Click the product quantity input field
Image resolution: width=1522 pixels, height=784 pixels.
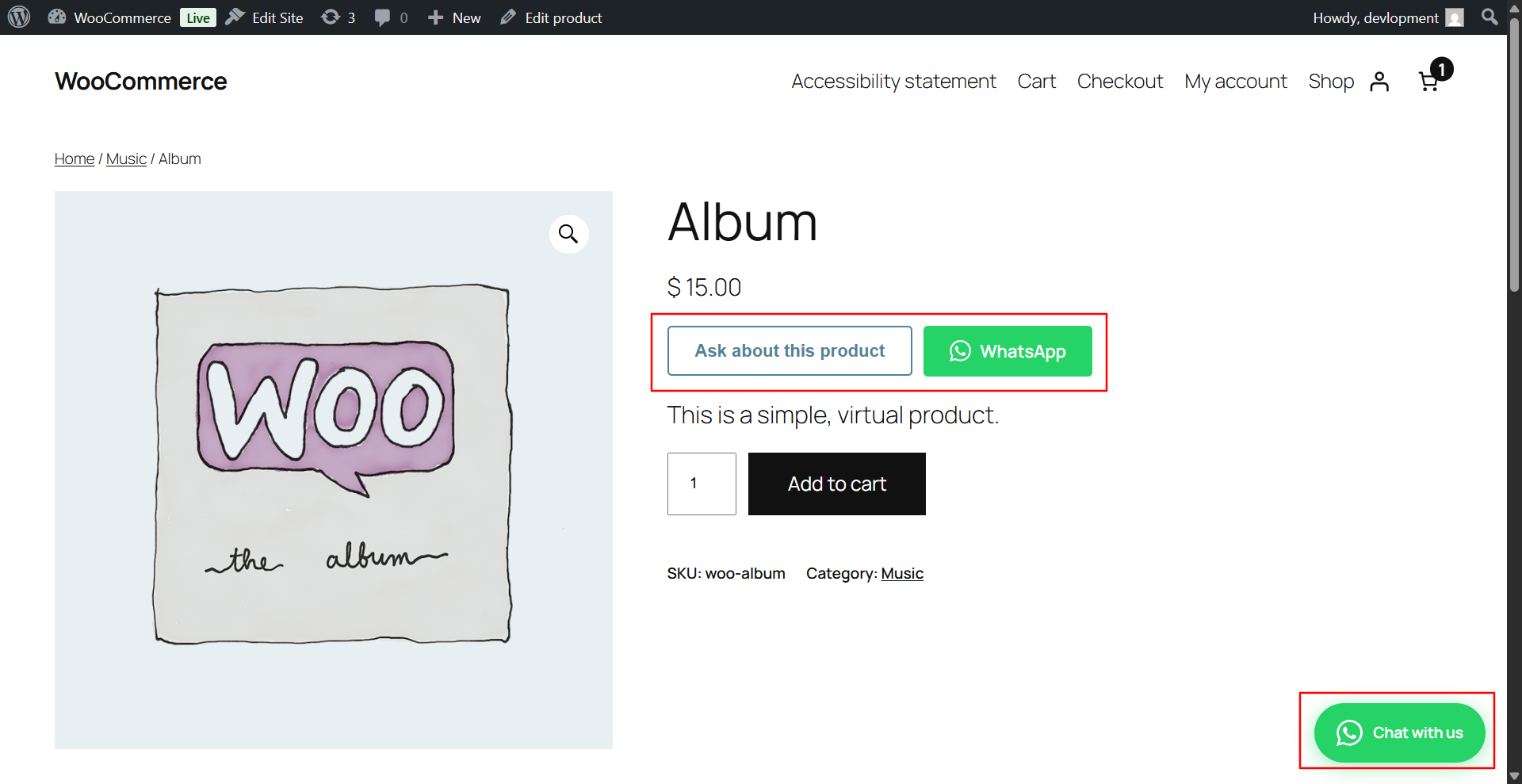[x=702, y=484]
